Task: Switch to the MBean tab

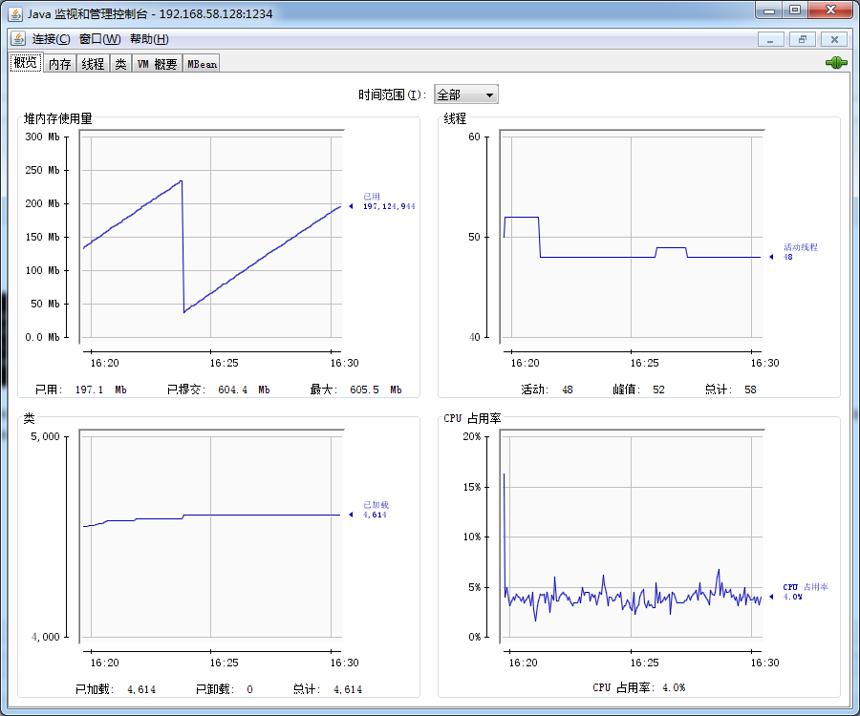Action: pos(202,64)
